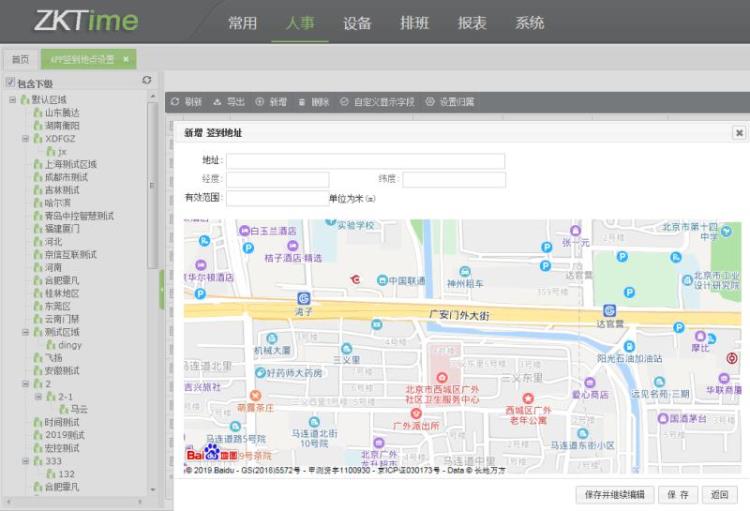The image size is (750, 511).
Task: Collapse the 333 tree node
Action: coord(25,461)
